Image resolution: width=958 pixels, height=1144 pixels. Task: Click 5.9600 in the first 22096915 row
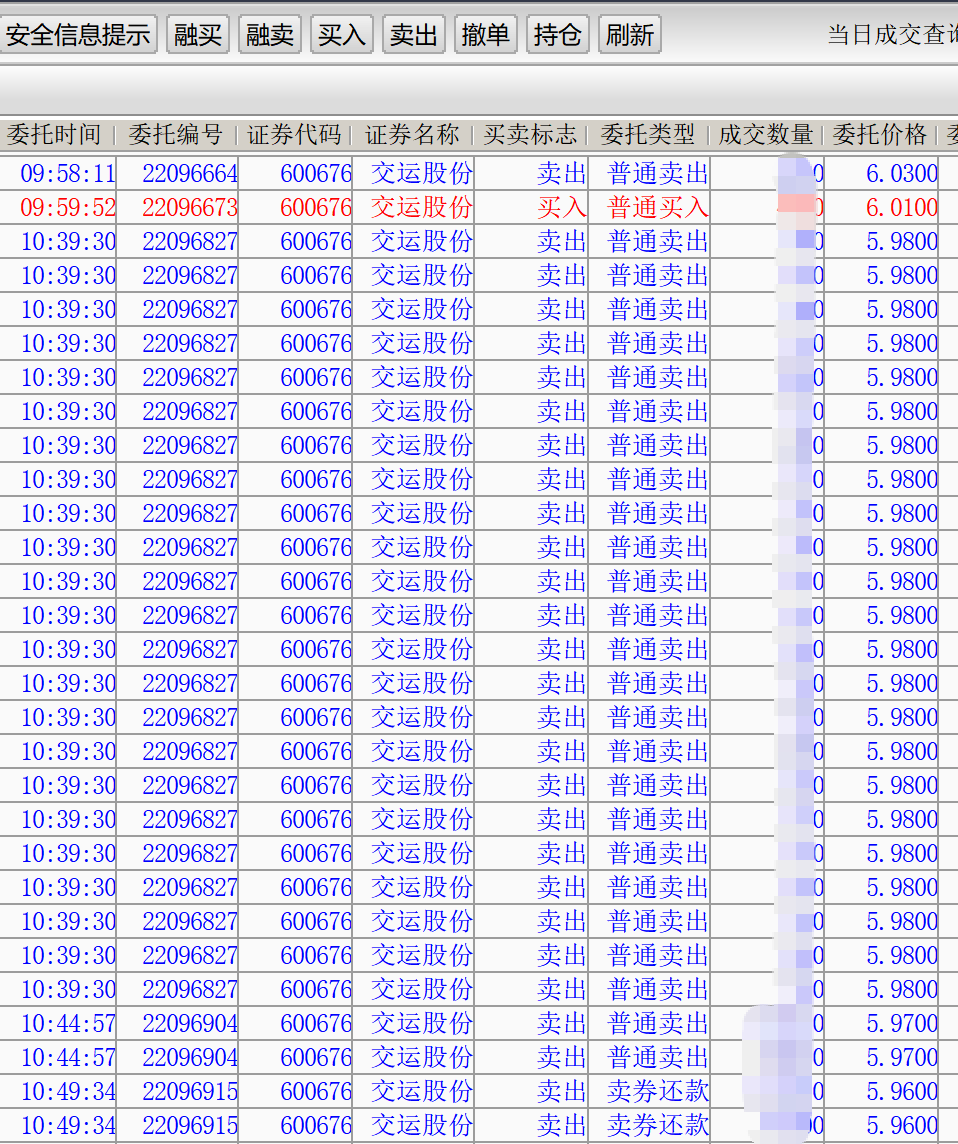[902, 1091]
